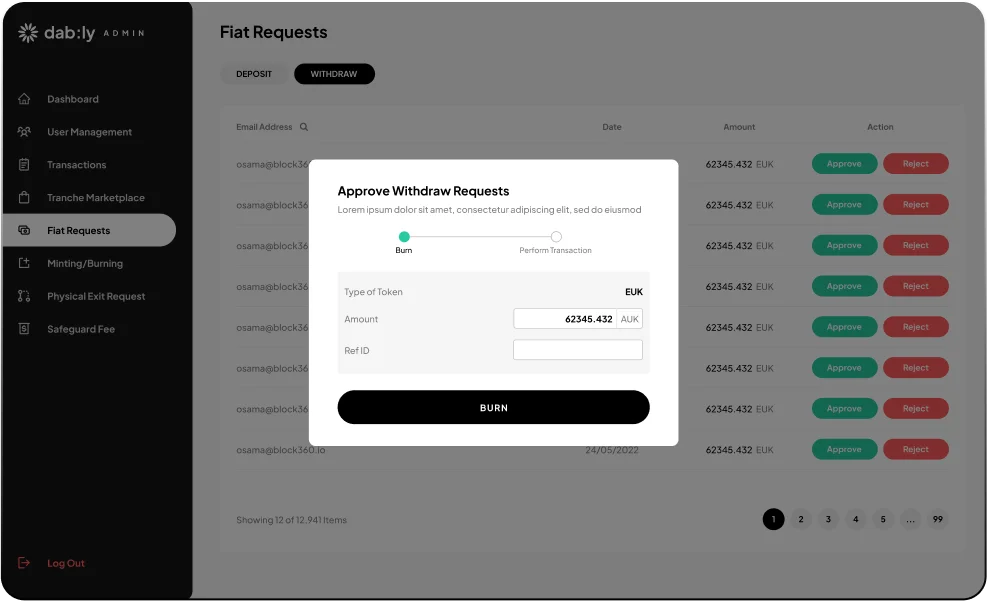Click the Safeguard Fee icon
The image size is (987, 601).
pos(24,329)
